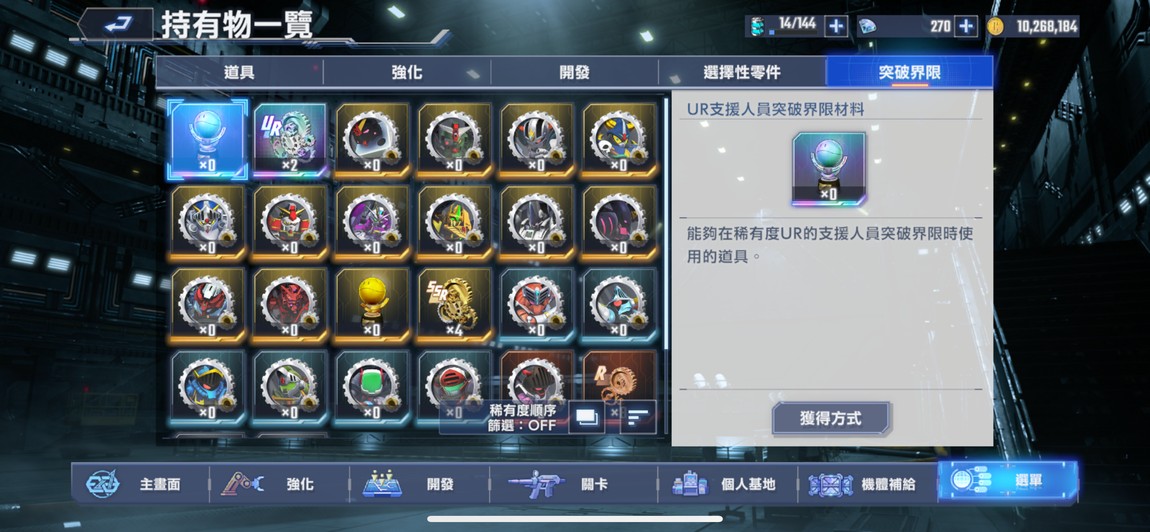Open 個人基地 in the bottom bar
This screenshot has height=532, width=1150.
pos(727,484)
